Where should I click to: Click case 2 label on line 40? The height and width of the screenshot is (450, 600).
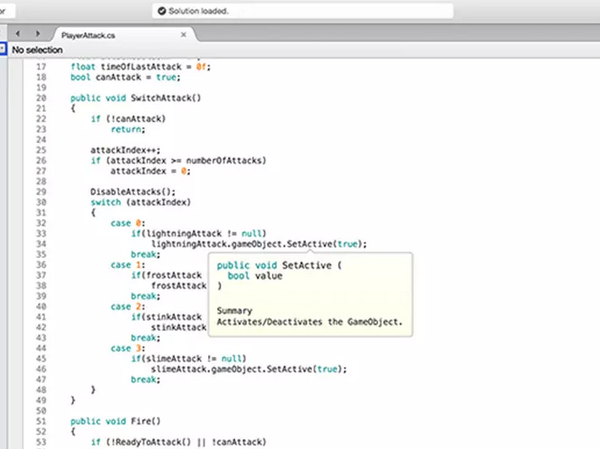pyautogui.click(x=128, y=307)
